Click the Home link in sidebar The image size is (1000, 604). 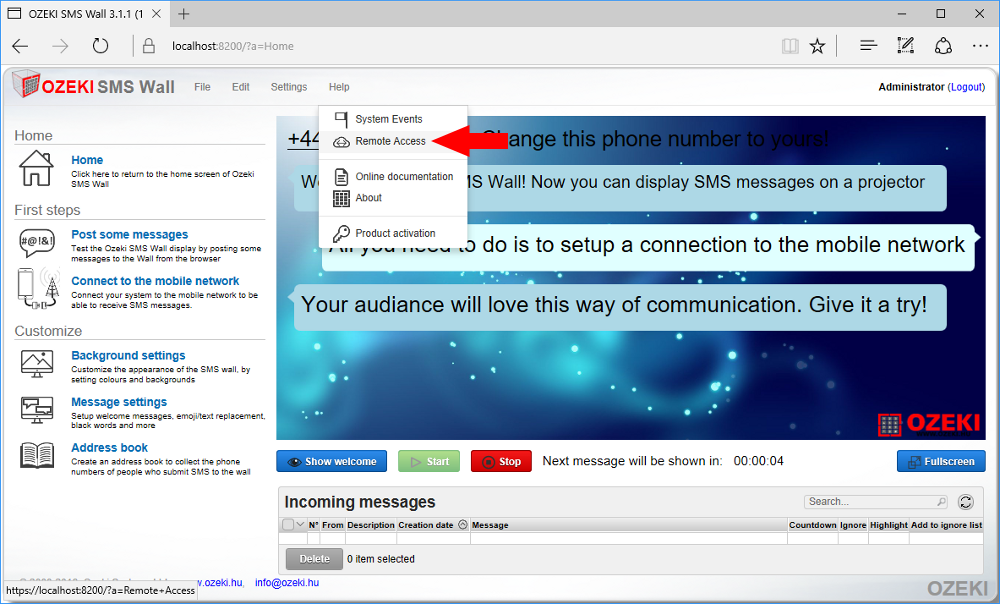coord(87,160)
